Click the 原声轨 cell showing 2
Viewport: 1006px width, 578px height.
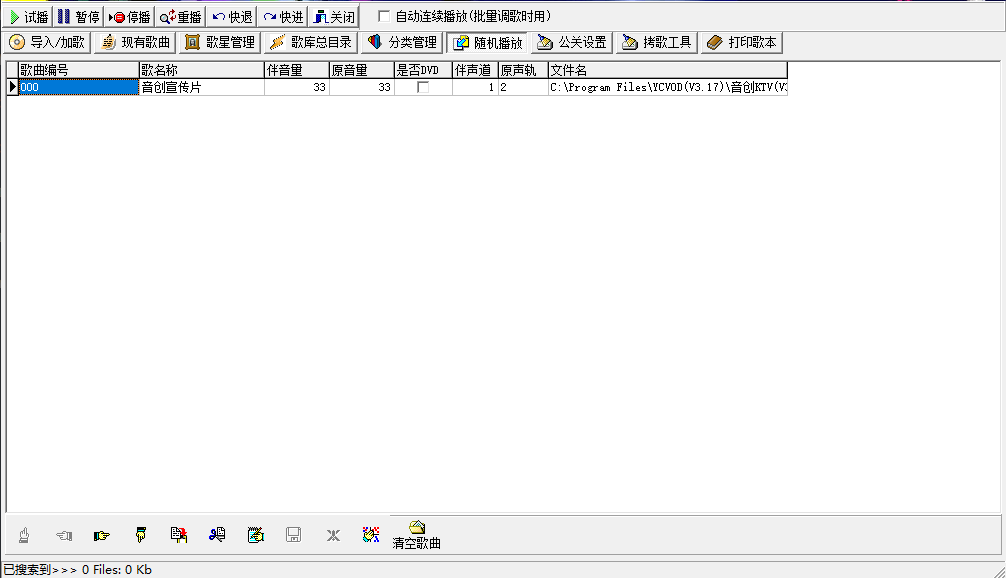click(524, 87)
